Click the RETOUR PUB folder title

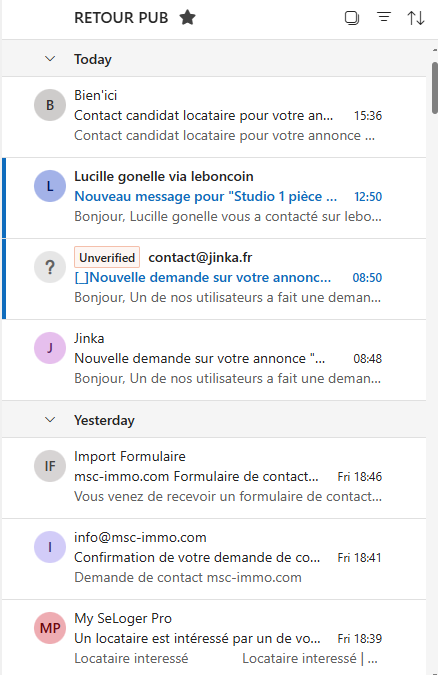[x=121, y=18]
